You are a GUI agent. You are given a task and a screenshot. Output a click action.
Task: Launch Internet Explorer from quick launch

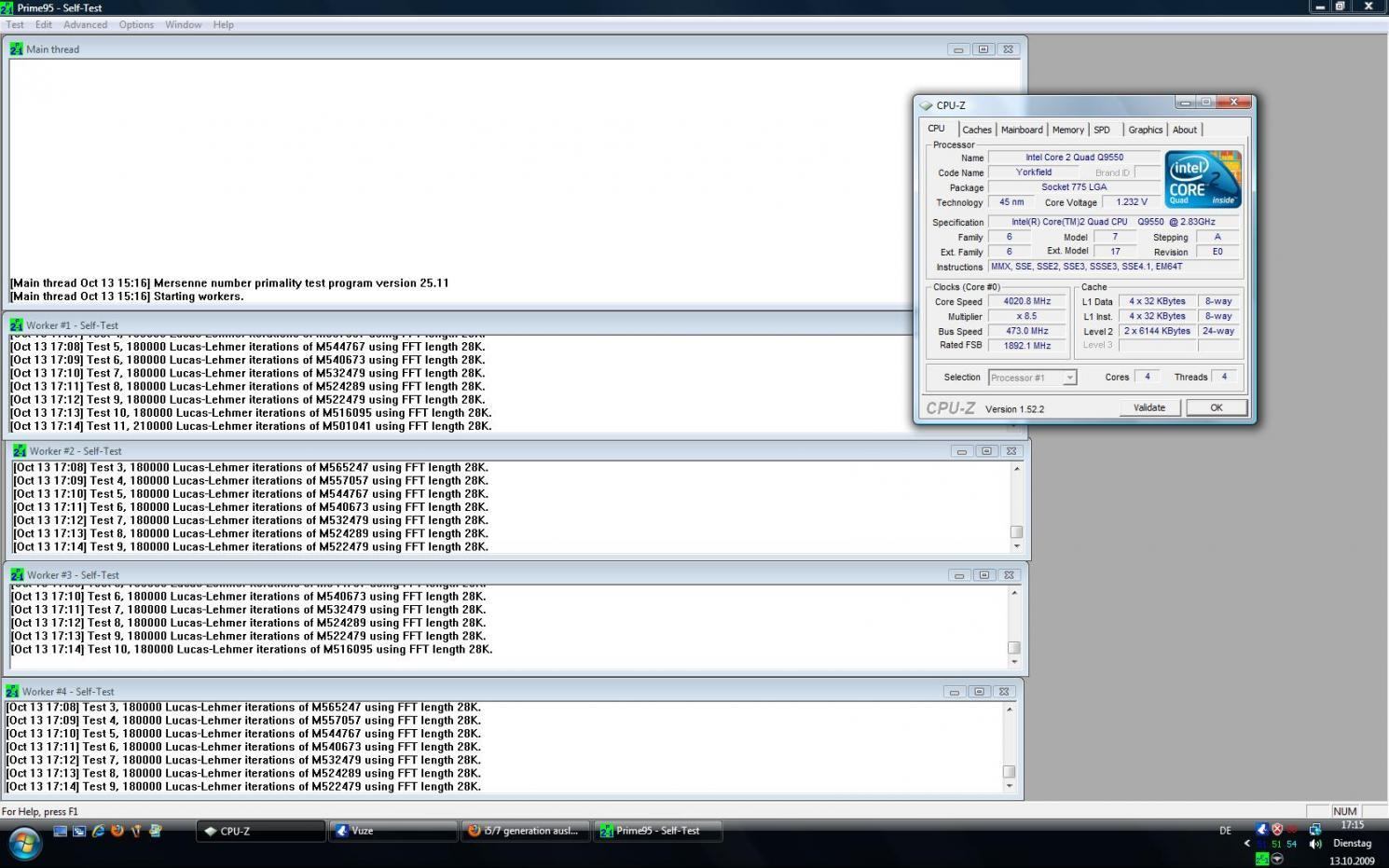point(98,830)
